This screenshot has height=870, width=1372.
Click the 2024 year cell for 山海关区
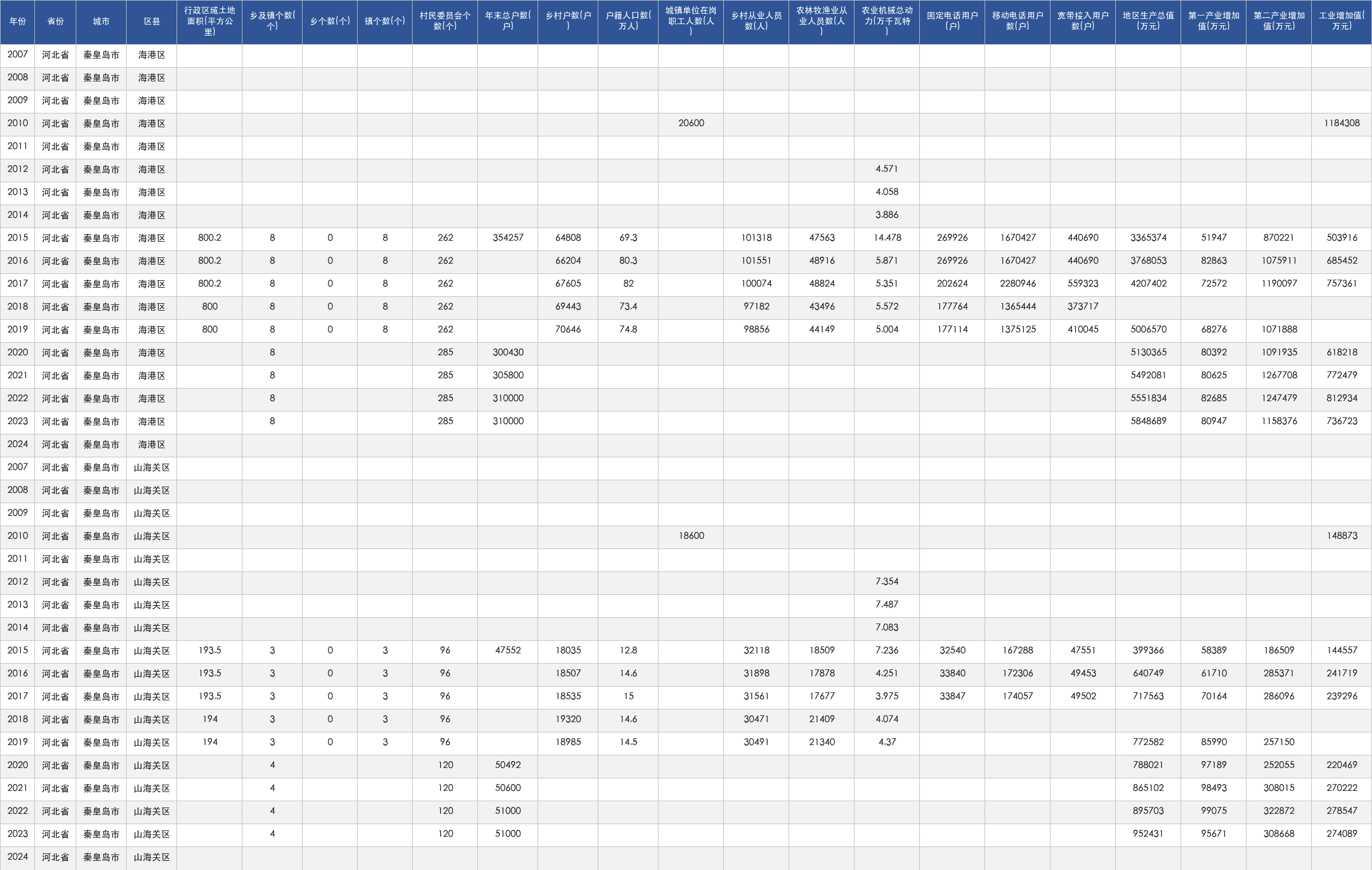tap(18, 857)
